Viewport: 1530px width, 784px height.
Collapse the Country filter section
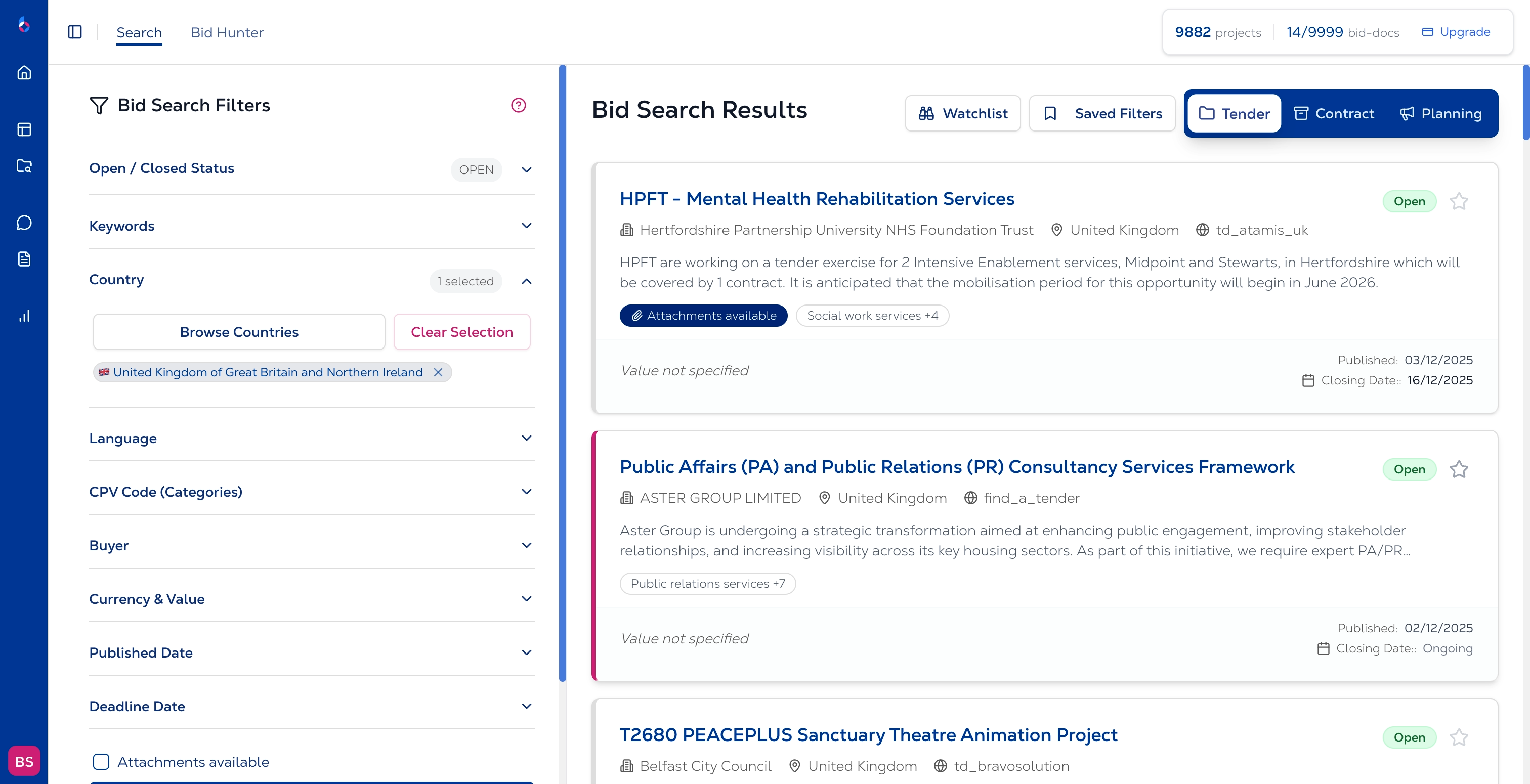(x=526, y=281)
